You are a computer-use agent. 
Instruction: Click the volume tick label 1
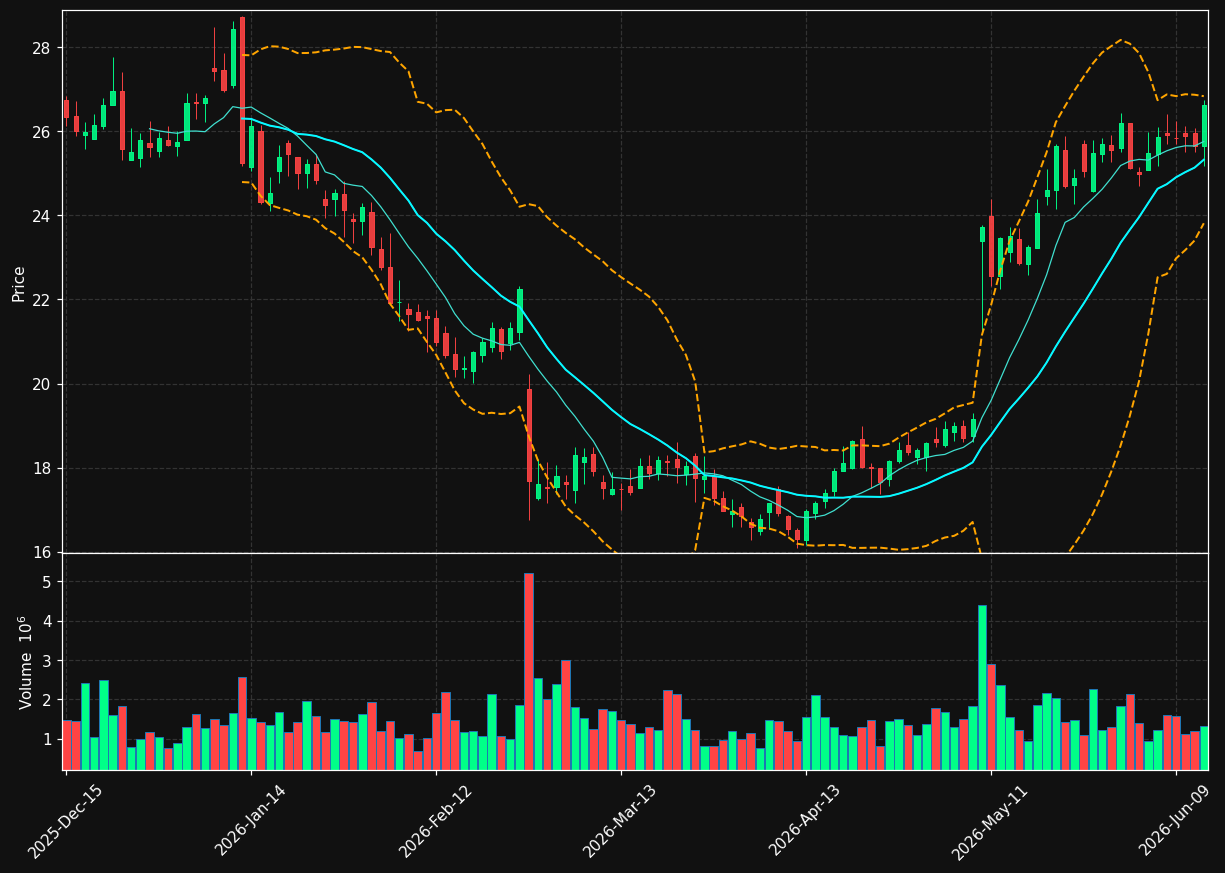46,739
